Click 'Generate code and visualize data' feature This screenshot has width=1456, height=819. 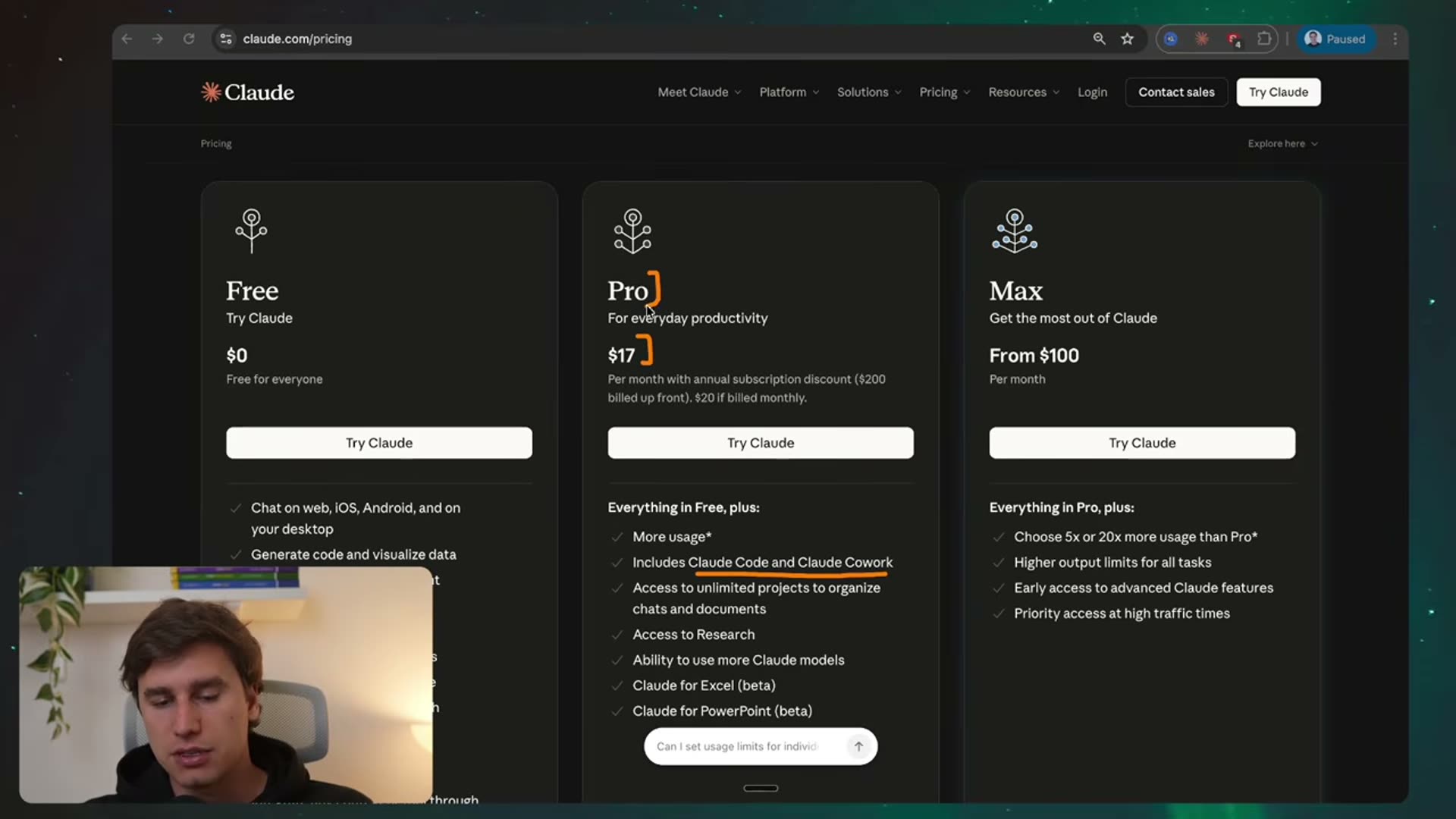point(353,554)
